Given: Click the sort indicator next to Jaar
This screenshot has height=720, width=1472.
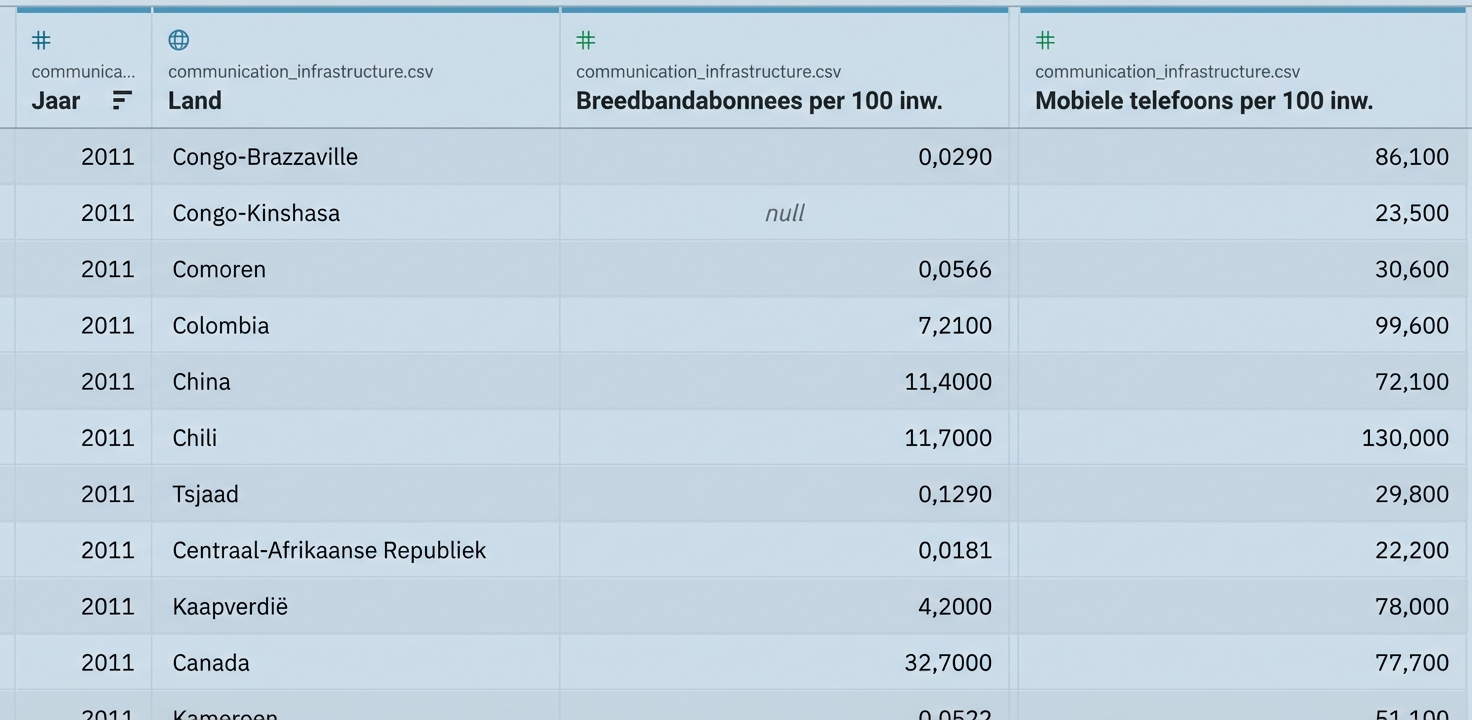Looking at the screenshot, I should [x=120, y=100].
